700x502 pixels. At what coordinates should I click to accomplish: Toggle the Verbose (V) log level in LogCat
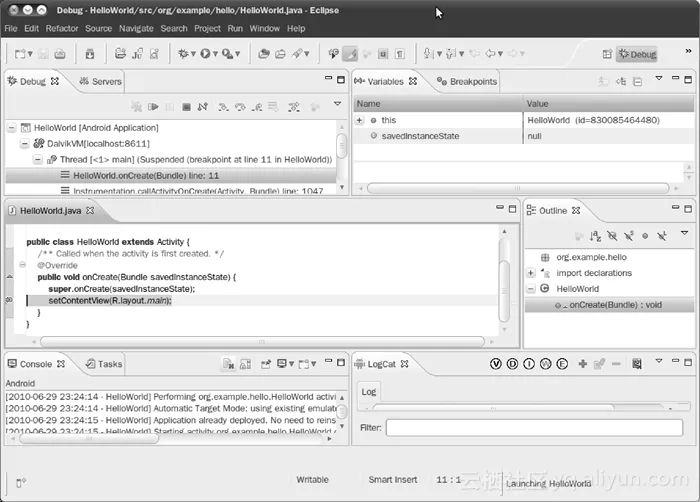pos(495,364)
